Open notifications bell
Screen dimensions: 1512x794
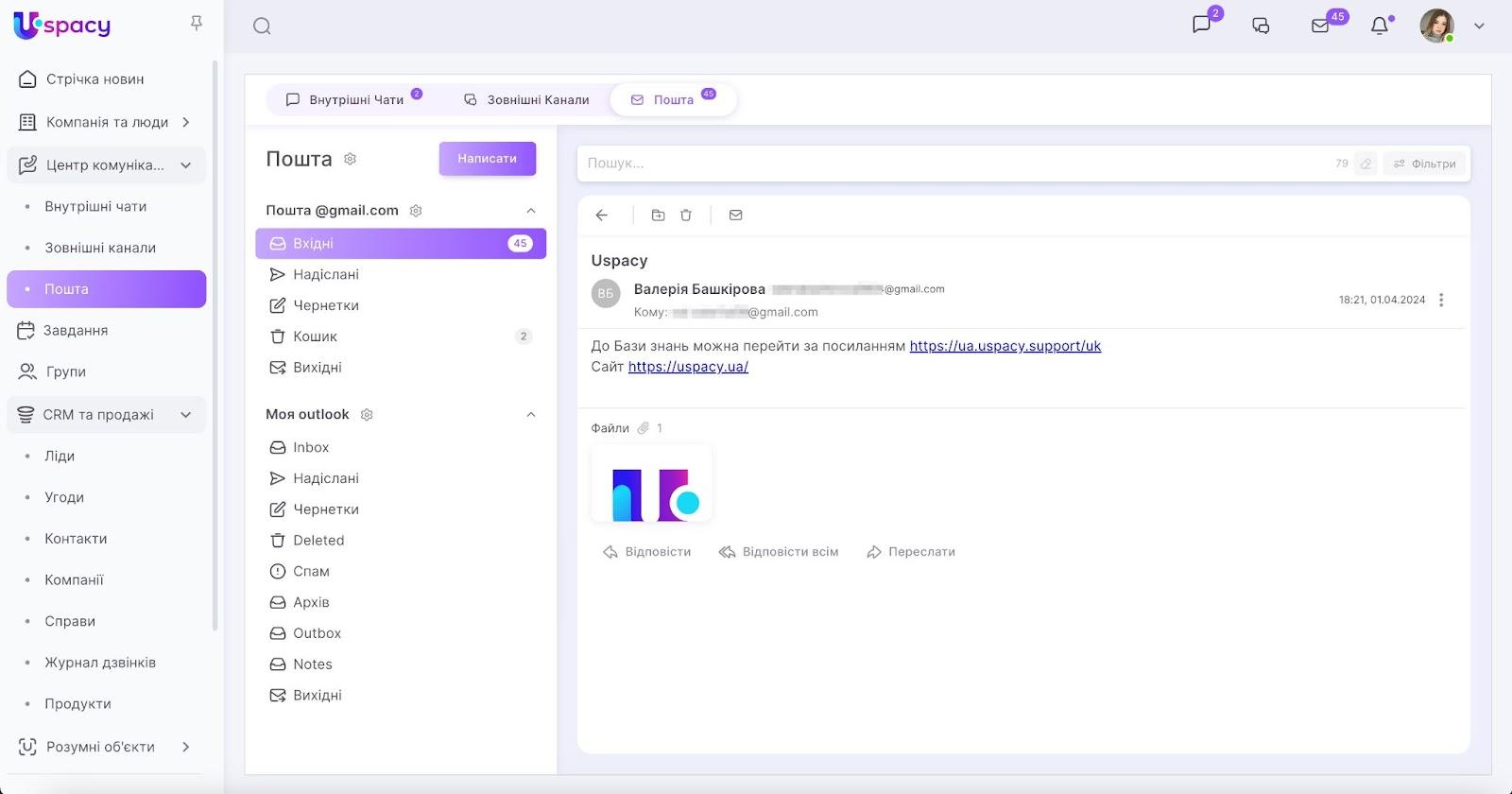pos(1380,26)
